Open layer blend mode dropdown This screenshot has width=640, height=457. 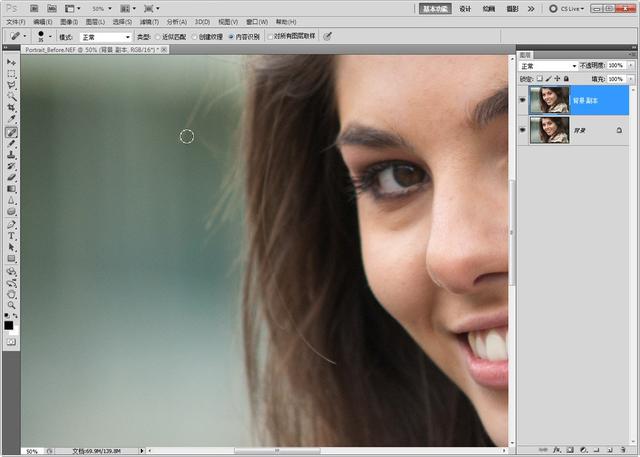[x=548, y=66]
